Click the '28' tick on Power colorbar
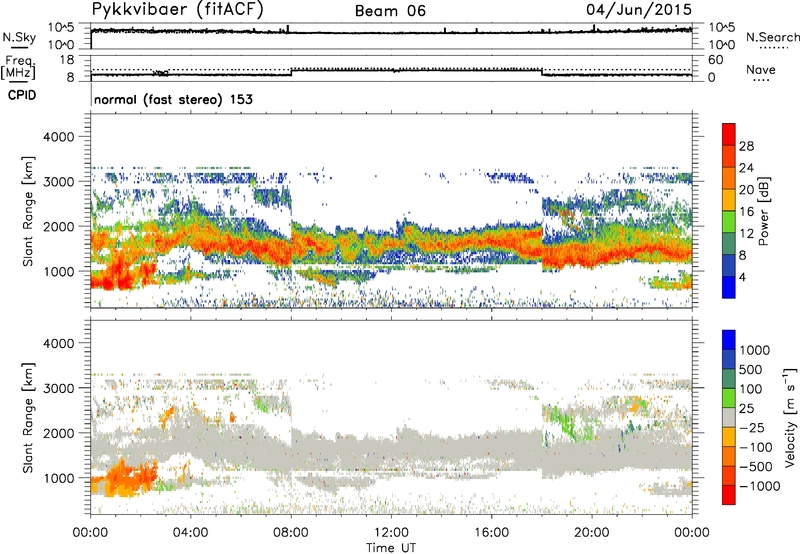800x554 pixels. 746,146
